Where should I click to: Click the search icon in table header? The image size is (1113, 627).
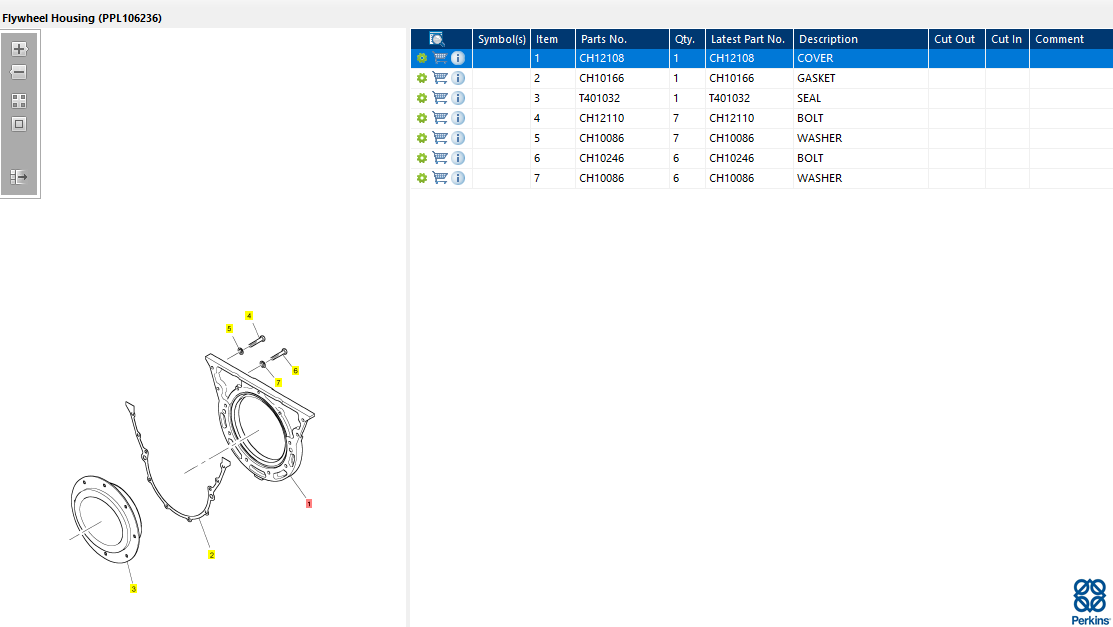pyautogui.click(x=437, y=38)
